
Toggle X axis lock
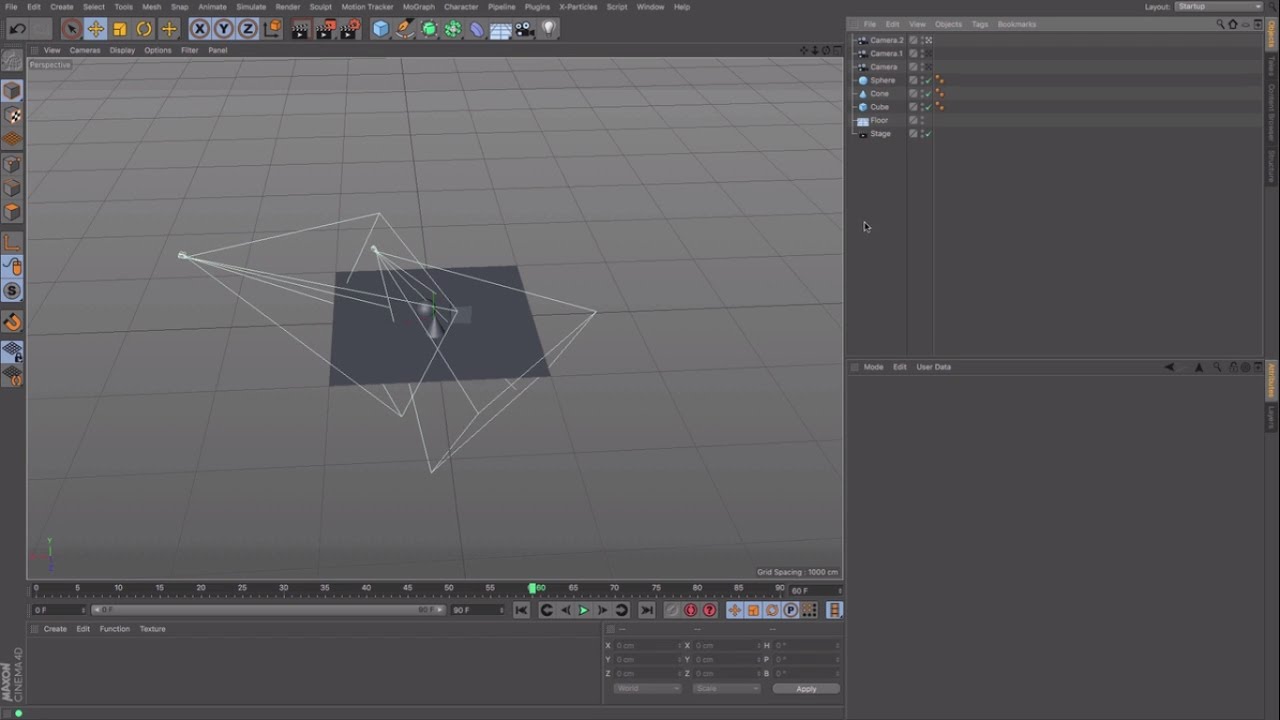(x=200, y=29)
